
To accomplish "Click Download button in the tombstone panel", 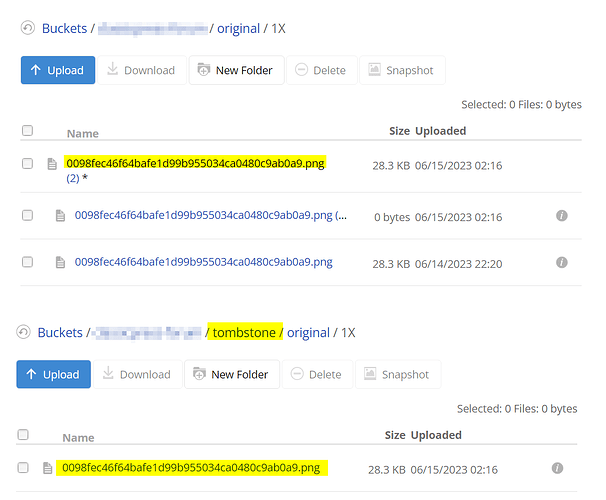I will (138, 374).
